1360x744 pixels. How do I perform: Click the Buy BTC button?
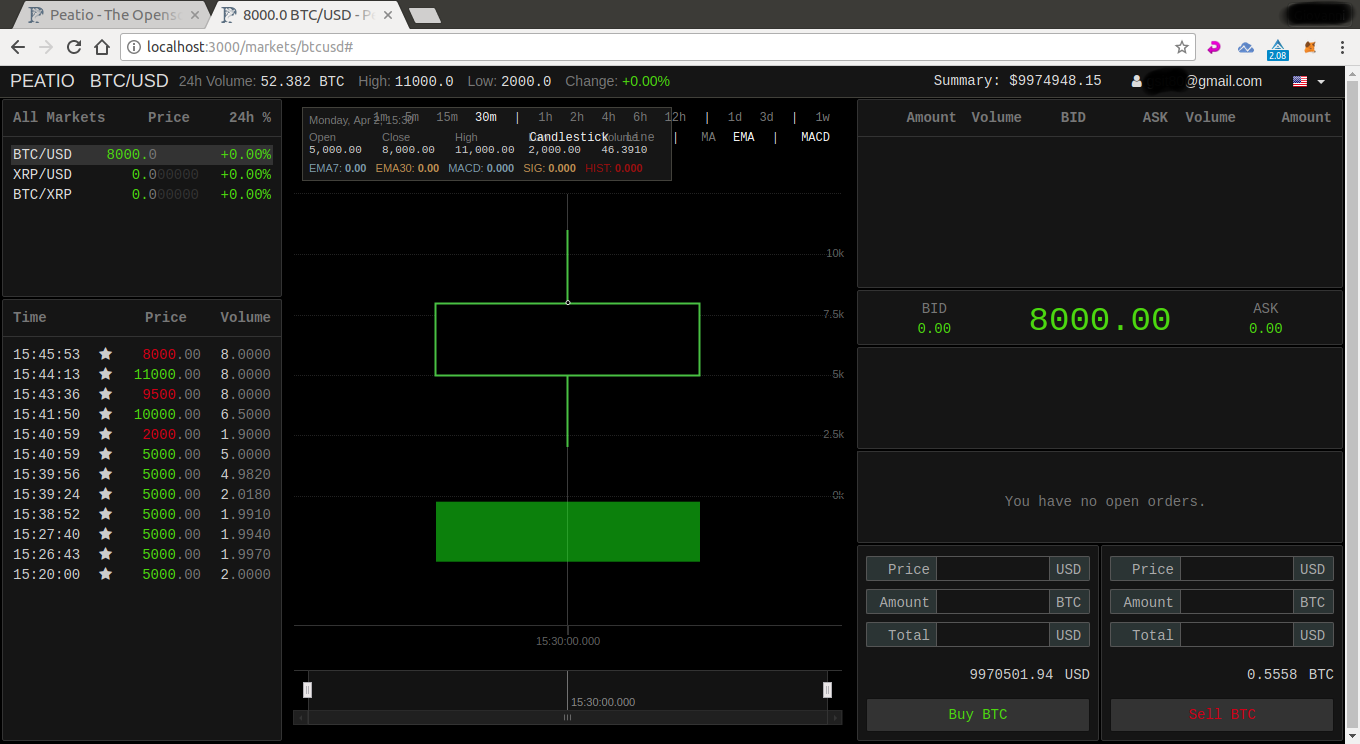[977, 715]
